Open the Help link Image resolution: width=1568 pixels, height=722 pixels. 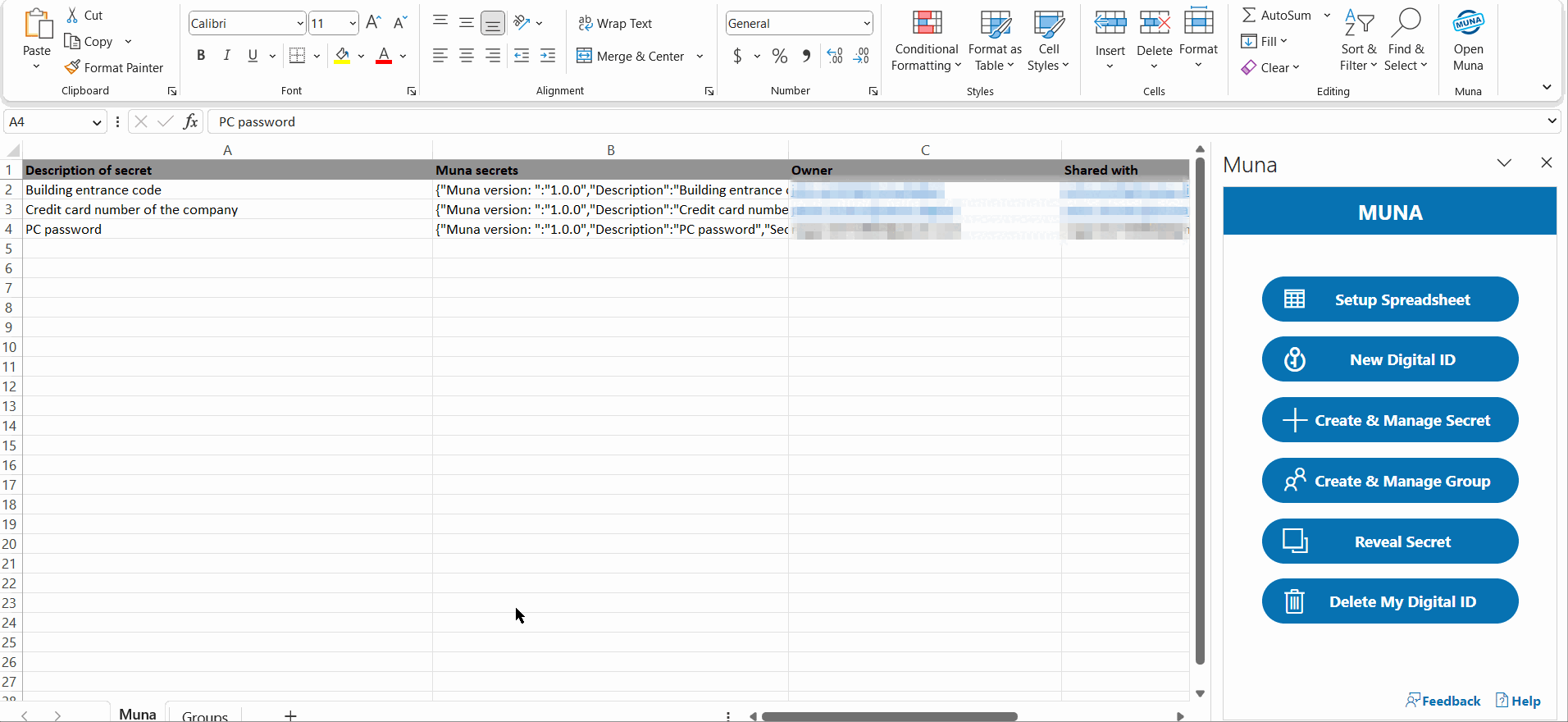(1518, 701)
